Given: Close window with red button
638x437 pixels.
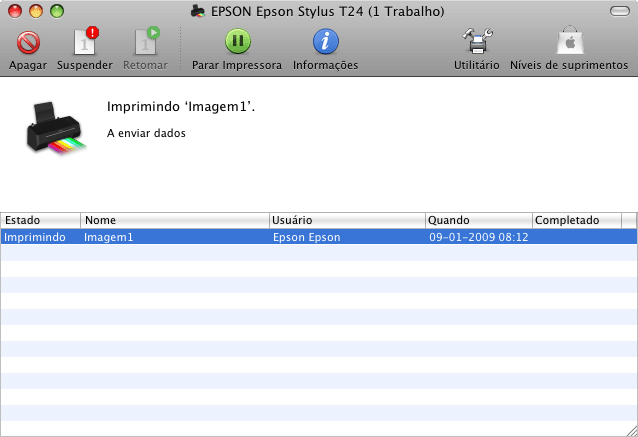Looking at the screenshot, I should 15,11.
